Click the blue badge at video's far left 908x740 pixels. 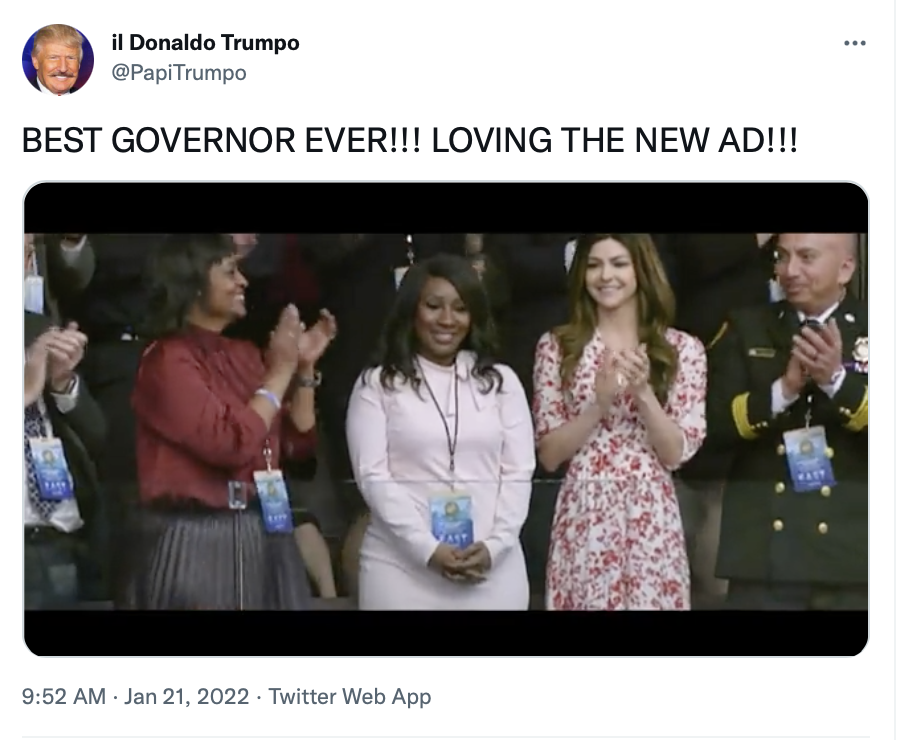tap(52, 469)
